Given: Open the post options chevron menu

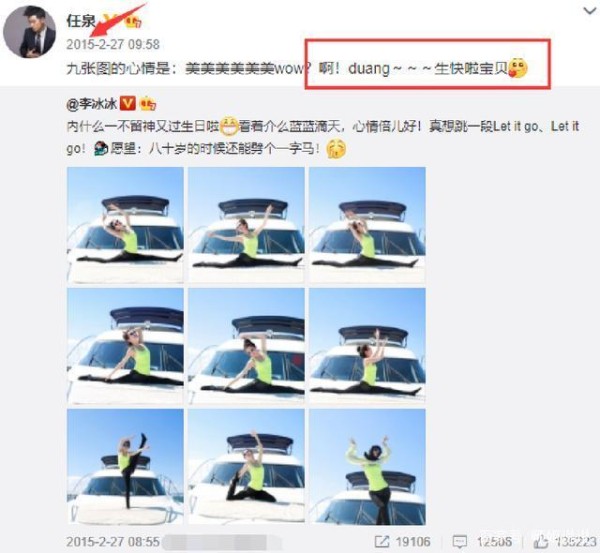Looking at the screenshot, I should [x=589, y=11].
